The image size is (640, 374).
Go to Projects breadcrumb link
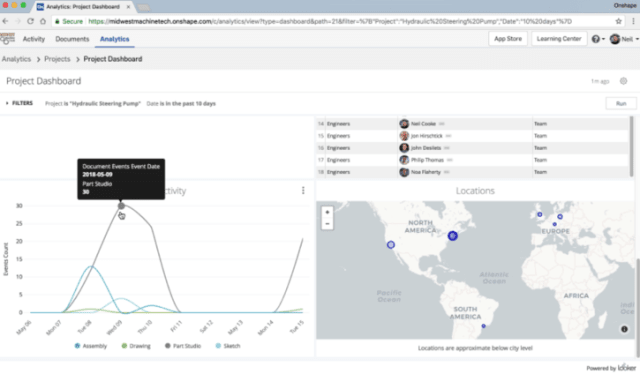point(57,59)
